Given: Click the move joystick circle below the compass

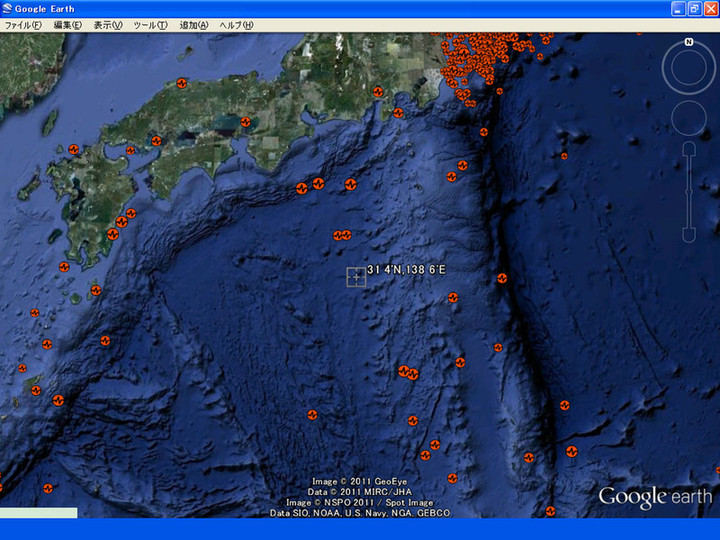Looking at the screenshot, I should [x=689, y=119].
